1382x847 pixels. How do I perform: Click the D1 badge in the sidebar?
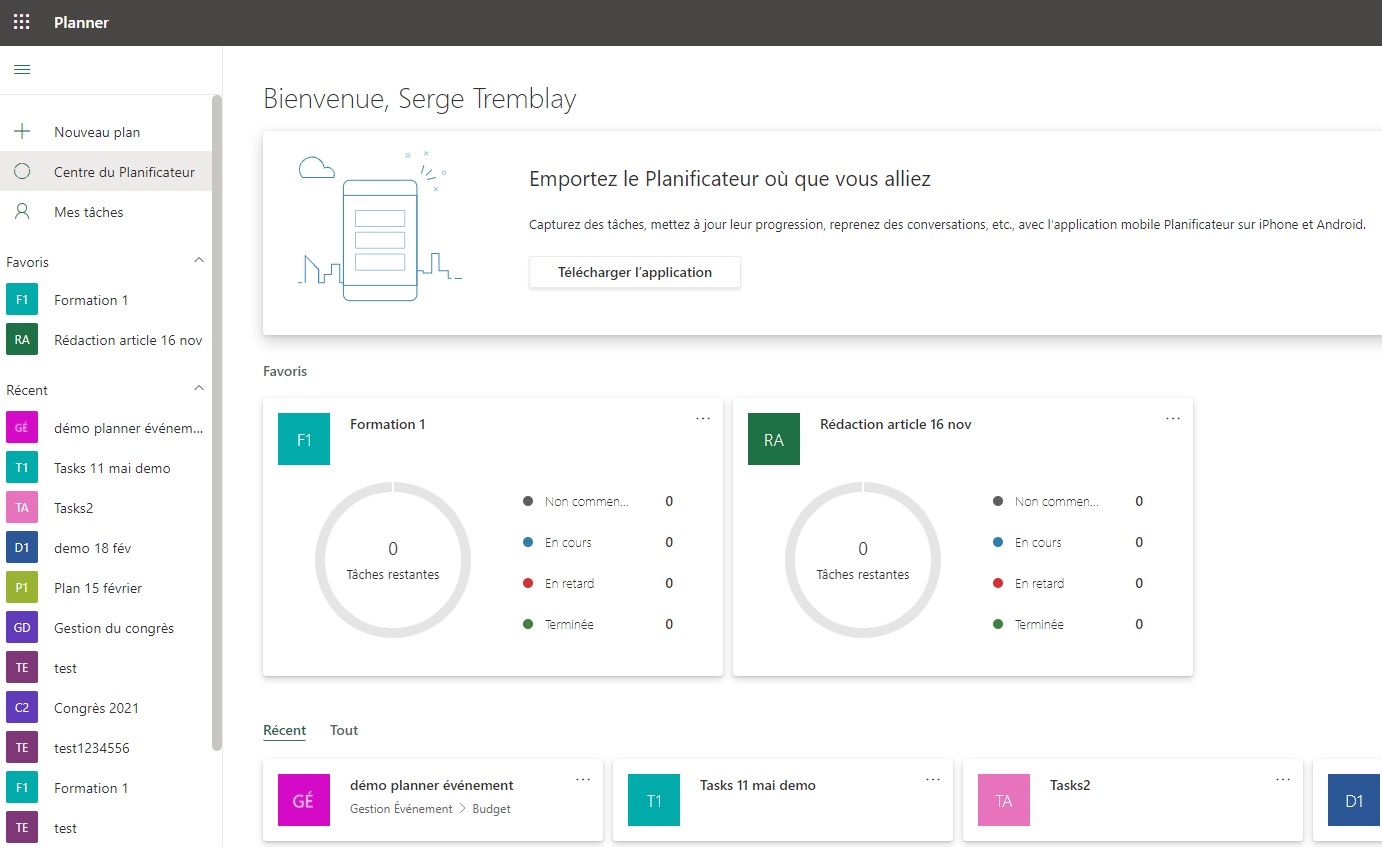(22, 548)
